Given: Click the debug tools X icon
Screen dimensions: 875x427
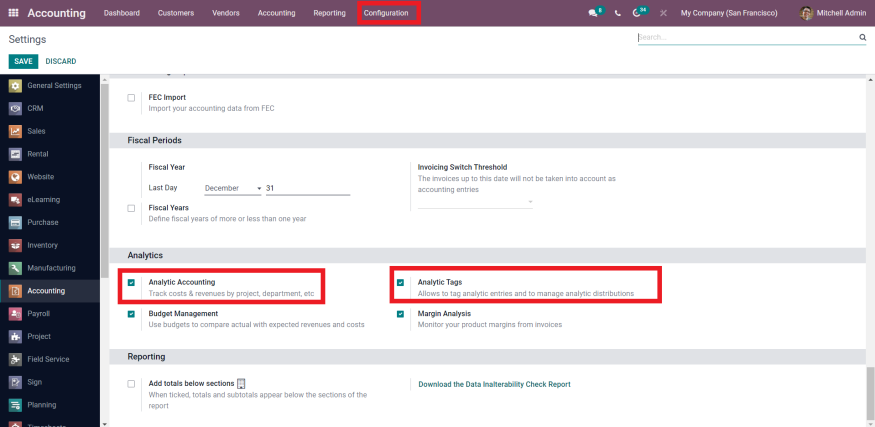Looking at the screenshot, I should [663, 13].
